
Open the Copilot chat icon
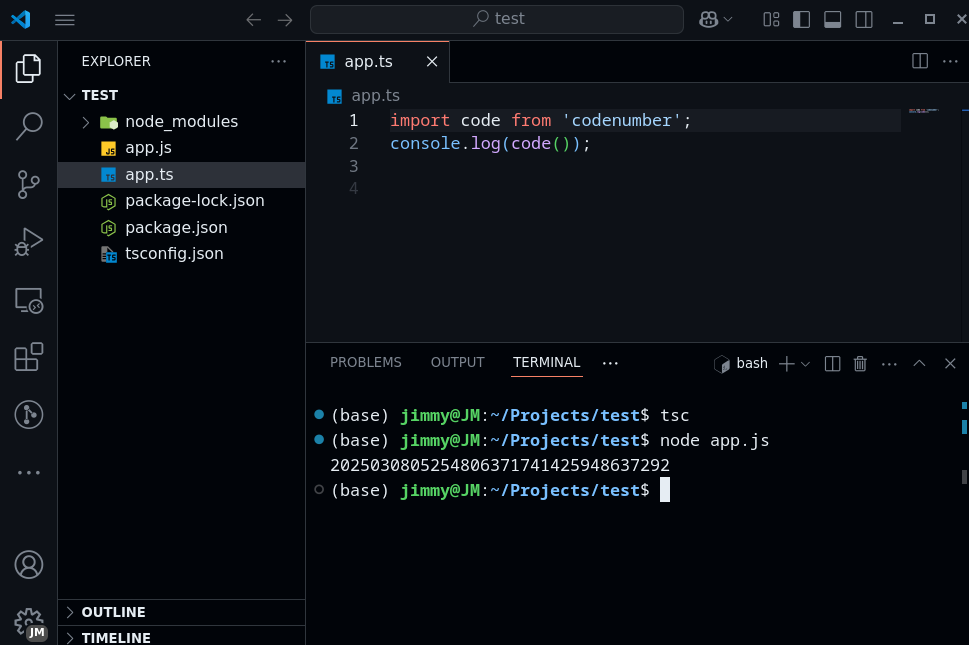tap(708, 20)
